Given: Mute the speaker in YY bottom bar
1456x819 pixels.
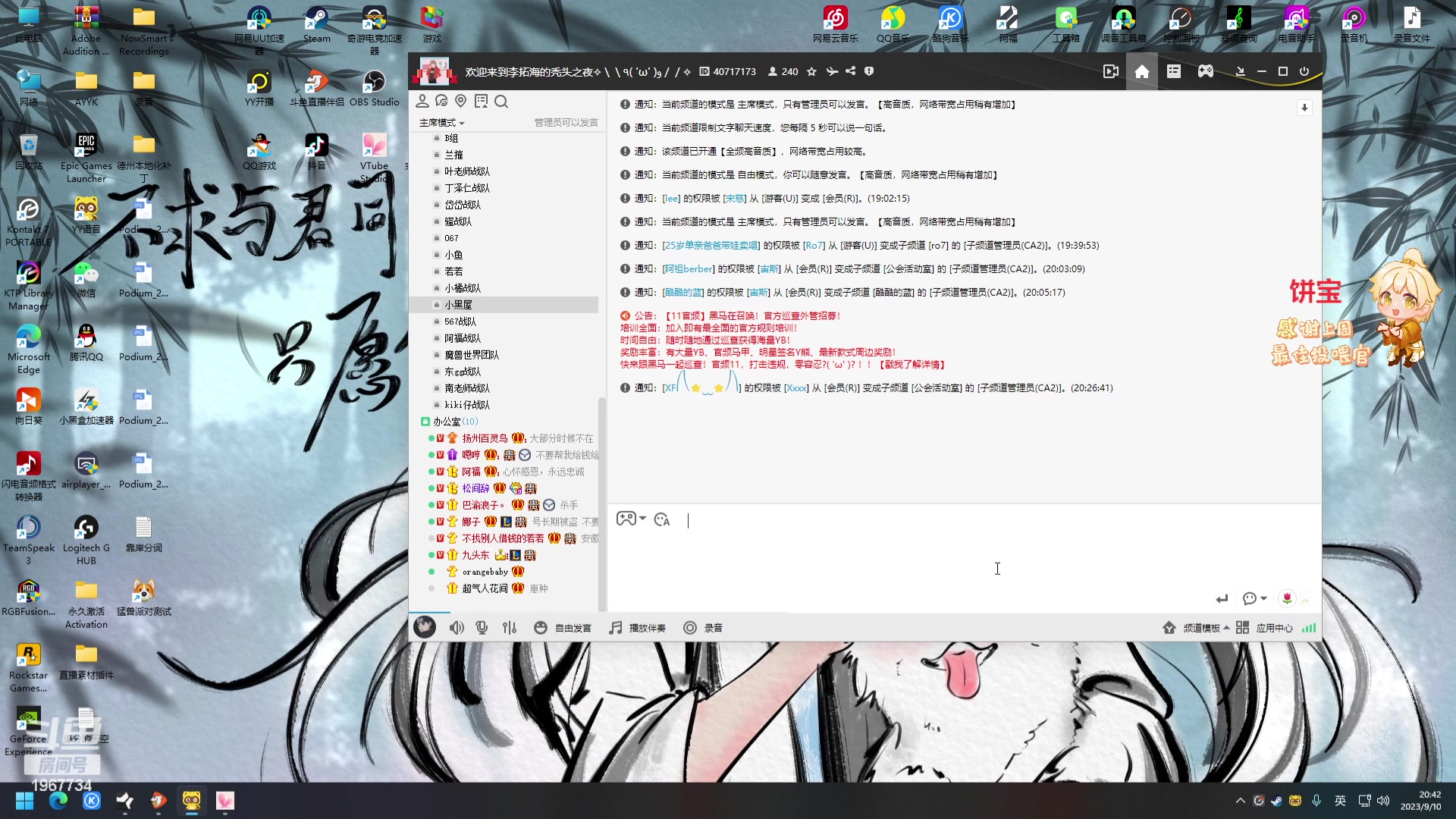Looking at the screenshot, I should tap(457, 627).
